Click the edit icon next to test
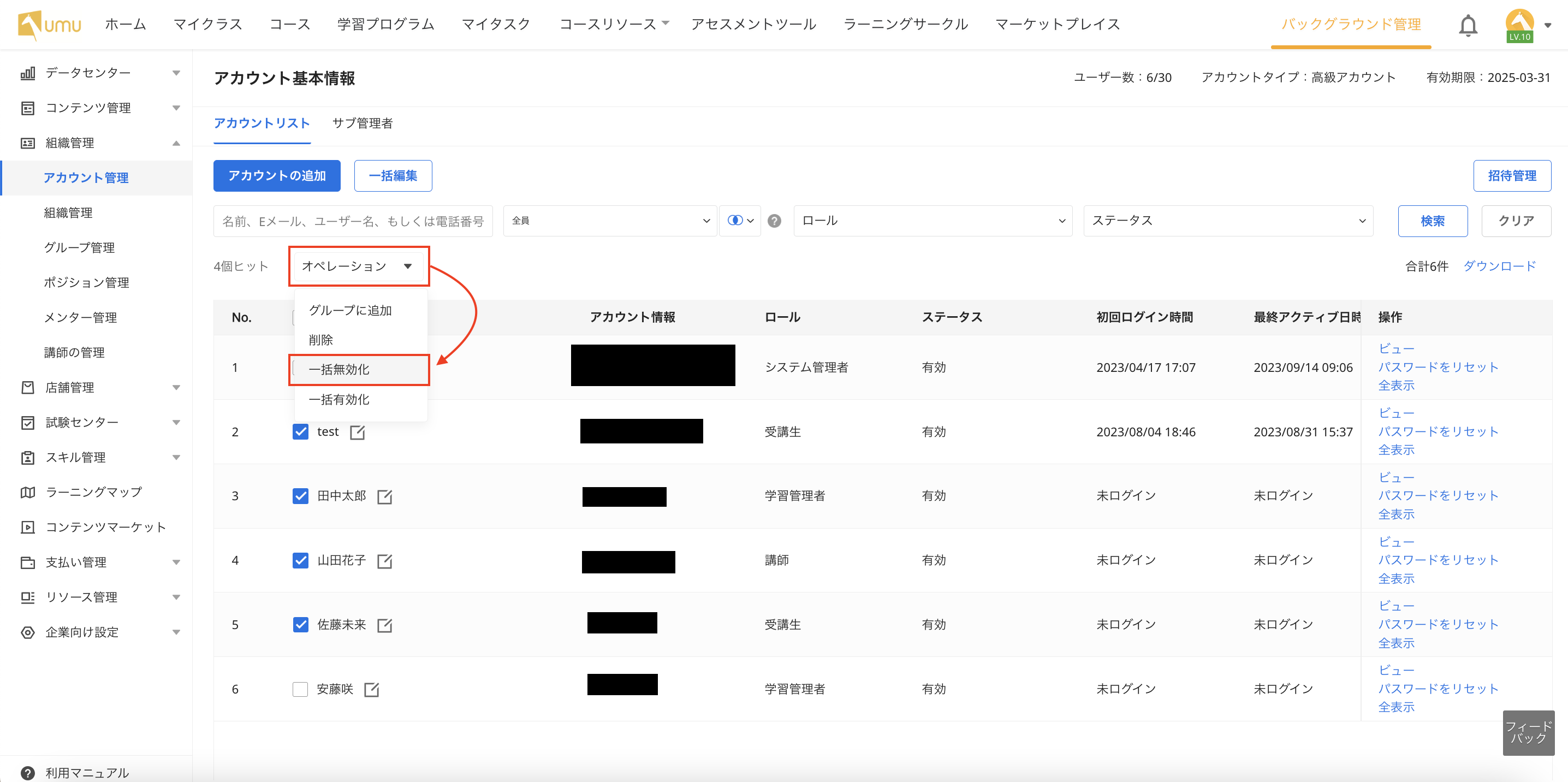Image resolution: width=1568 pixels, height=782 pixels. pos(357,433)
